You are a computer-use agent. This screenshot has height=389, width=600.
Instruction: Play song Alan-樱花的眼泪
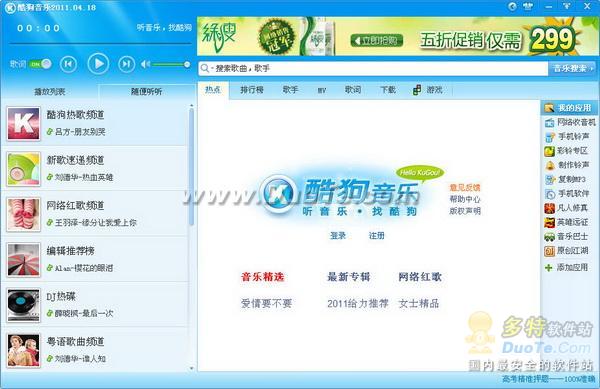(84, 268)
